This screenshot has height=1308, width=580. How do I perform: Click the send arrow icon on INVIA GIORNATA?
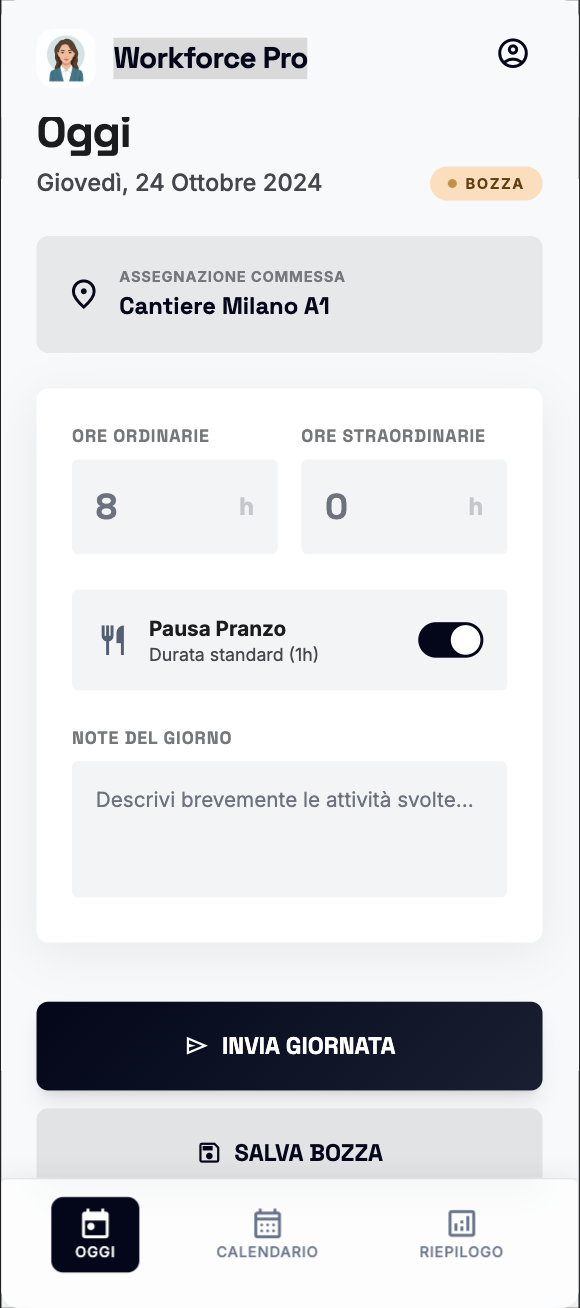point(196,1045)
